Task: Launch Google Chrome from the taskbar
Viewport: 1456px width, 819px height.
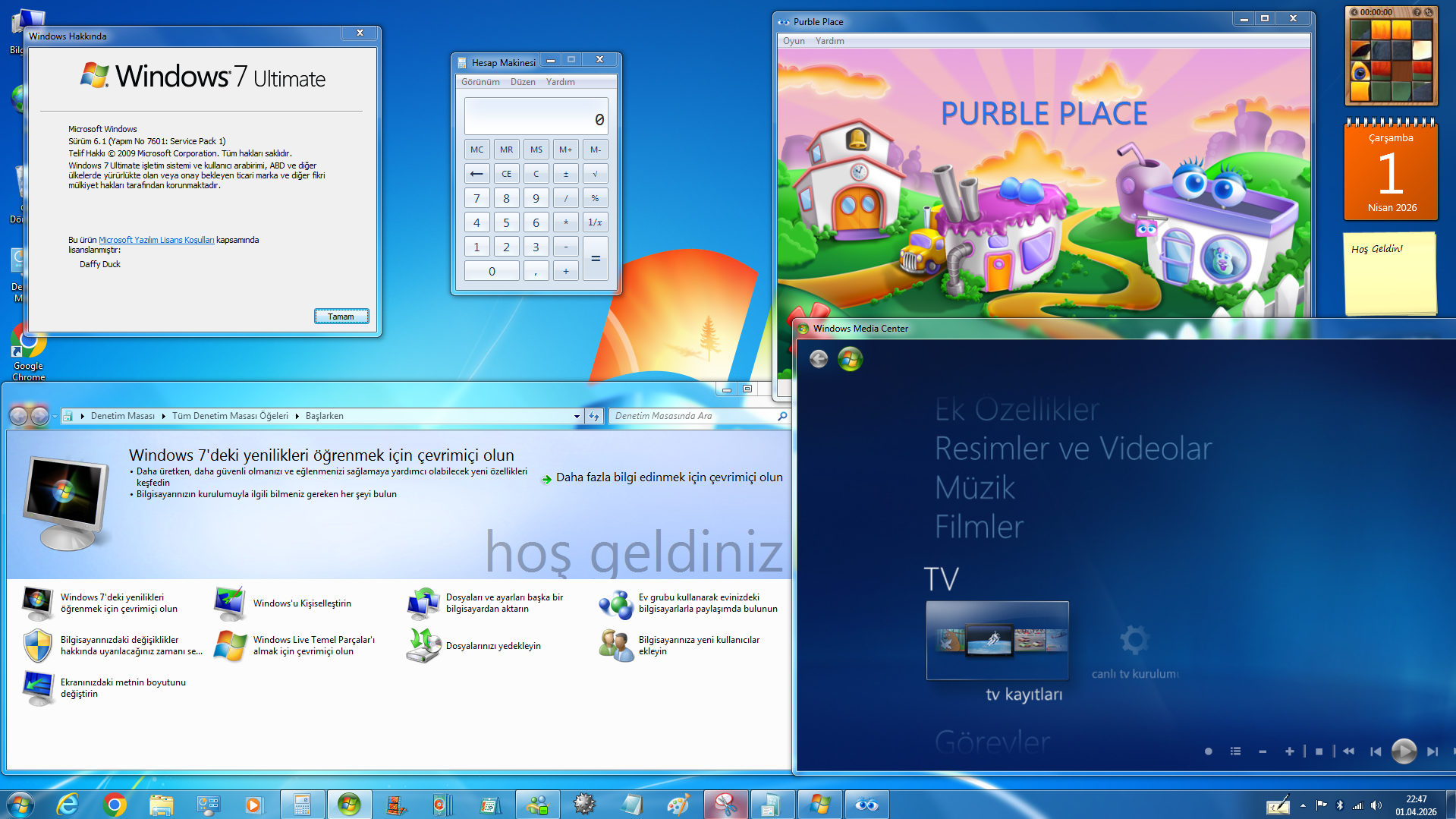Action: point(115,805)
